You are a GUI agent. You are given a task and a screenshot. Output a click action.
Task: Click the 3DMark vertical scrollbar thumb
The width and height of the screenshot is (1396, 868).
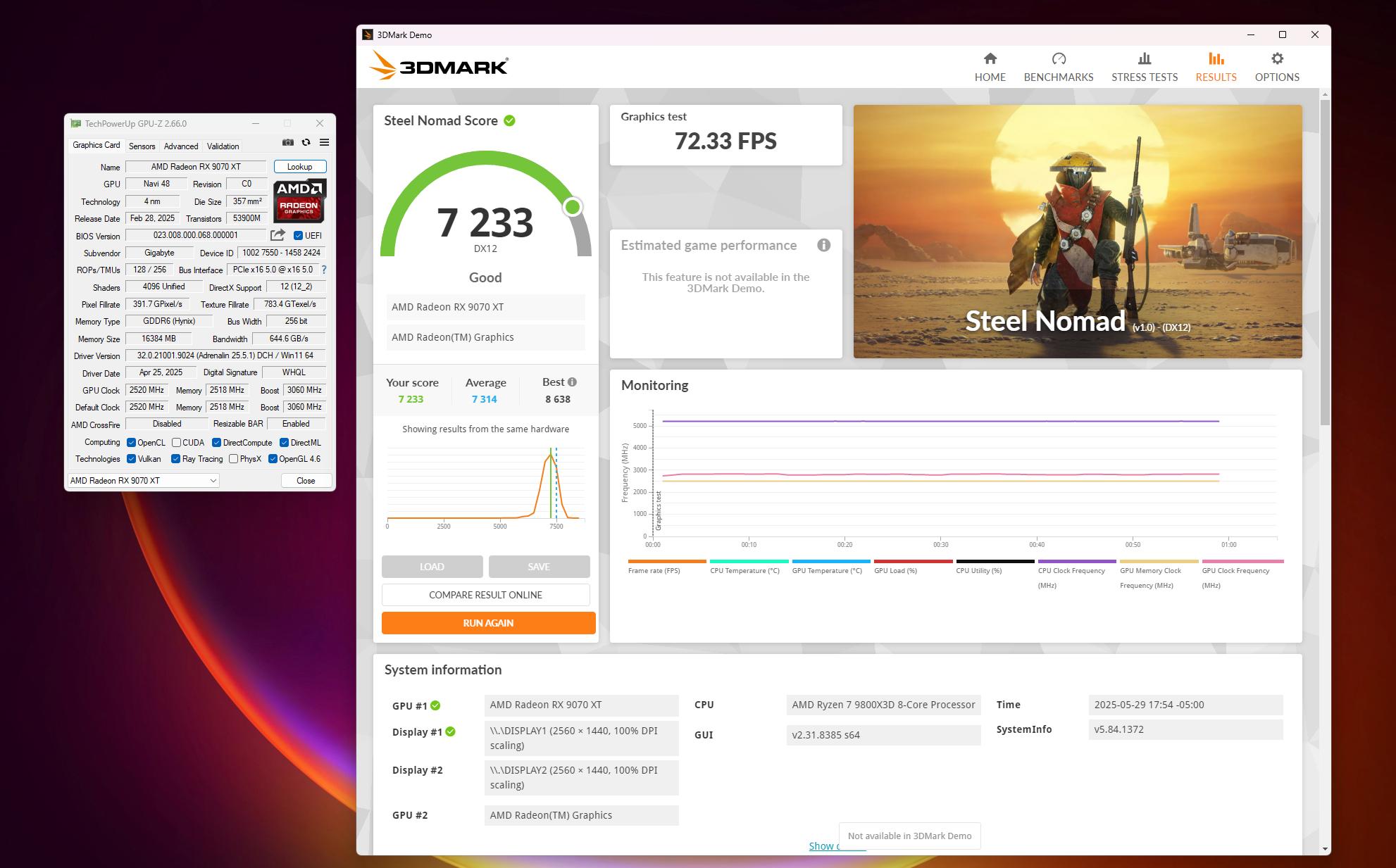coord(1325,262)
